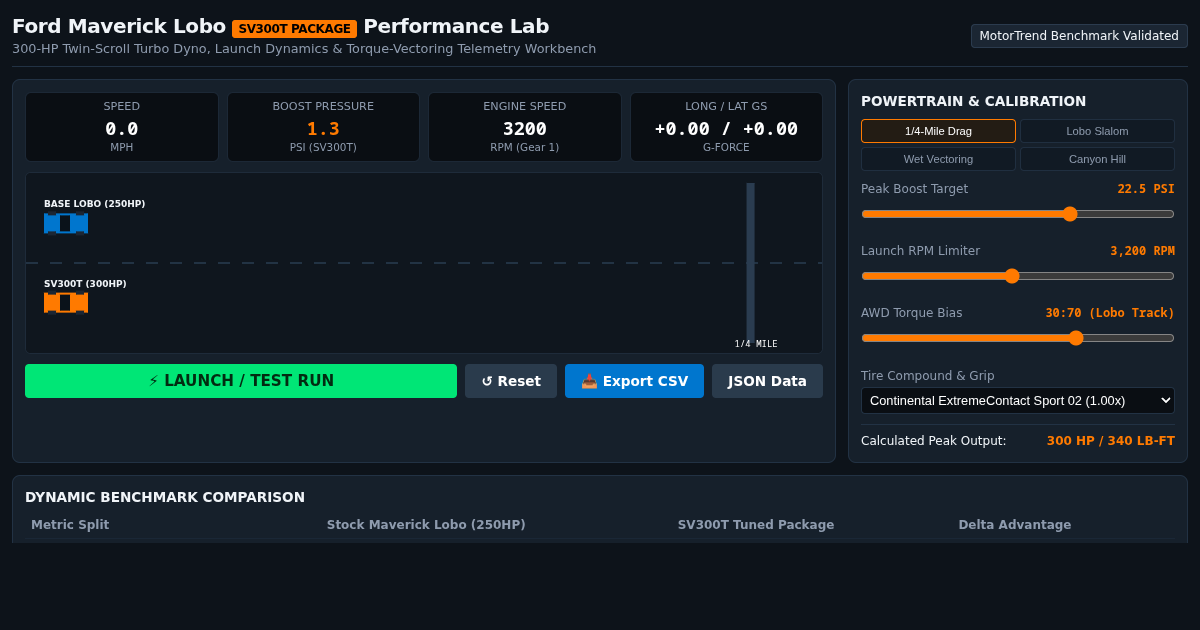Viewport: 1200px width, 630px height.
Task: Click the Speed 0.0 MPH readout
Action: click(122, 127)
